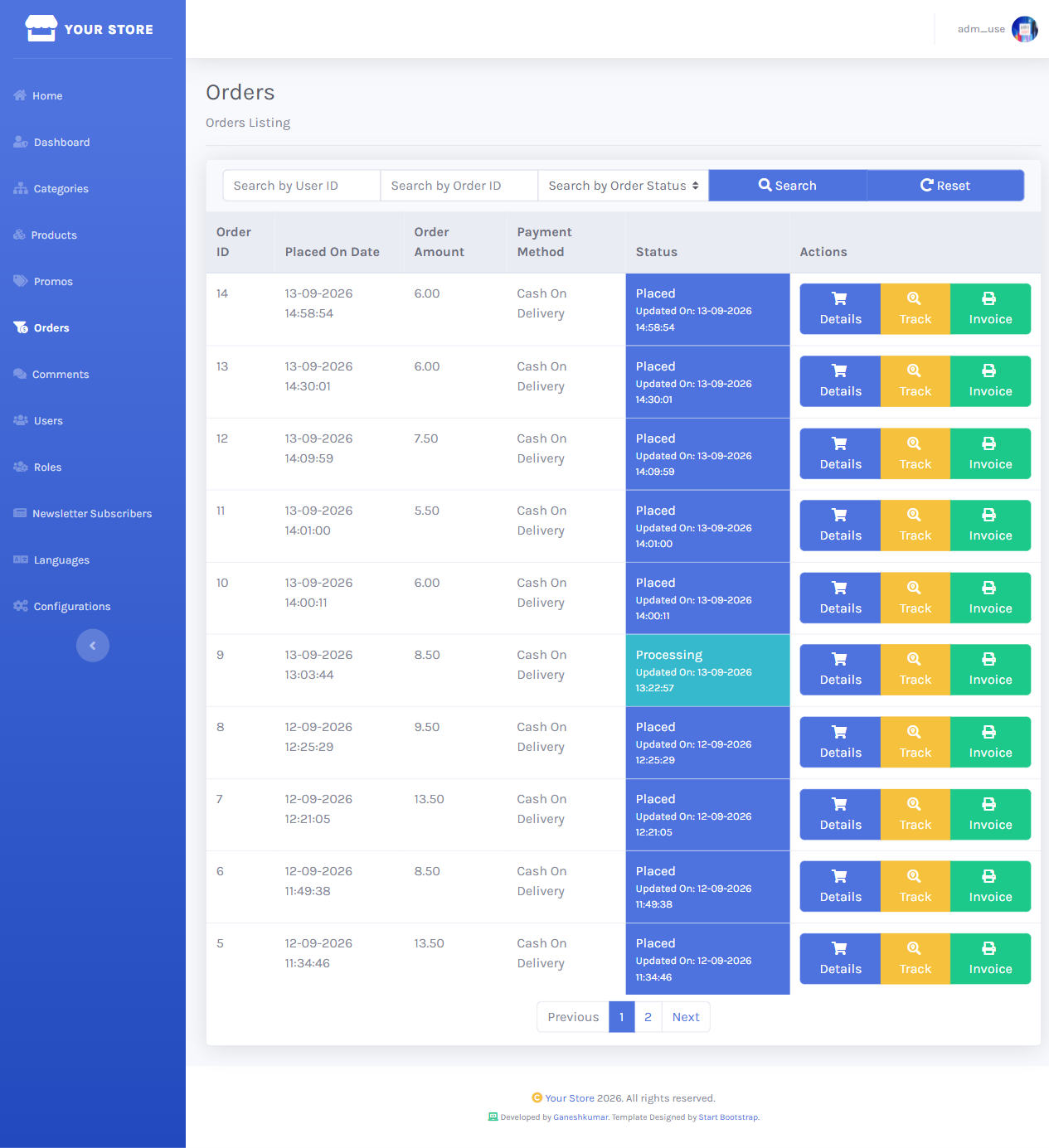Open the Your Store footer link
This screenshot has height=1148, width=1049.
570,1098
